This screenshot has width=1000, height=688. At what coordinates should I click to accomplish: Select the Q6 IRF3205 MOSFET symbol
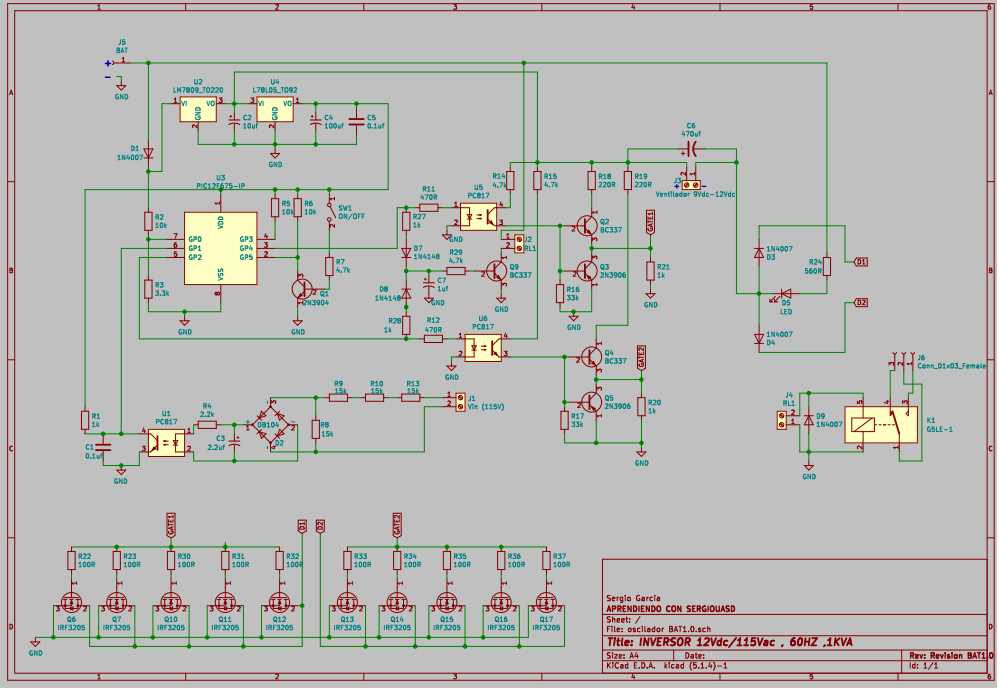71,601
